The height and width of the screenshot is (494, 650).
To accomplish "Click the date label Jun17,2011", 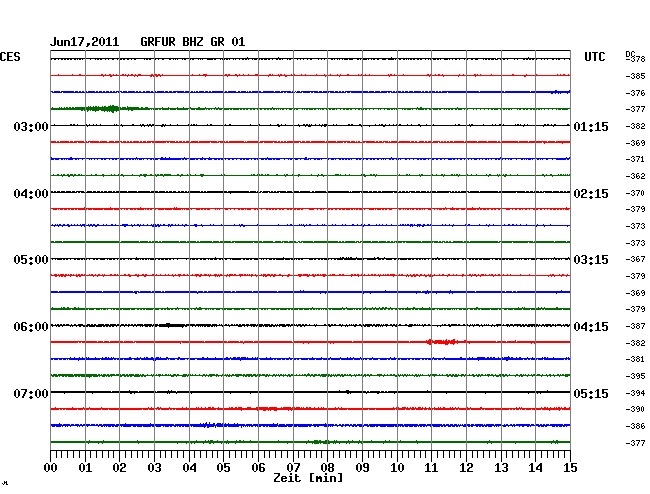I will pyautogui.click(x=85, y=42).
